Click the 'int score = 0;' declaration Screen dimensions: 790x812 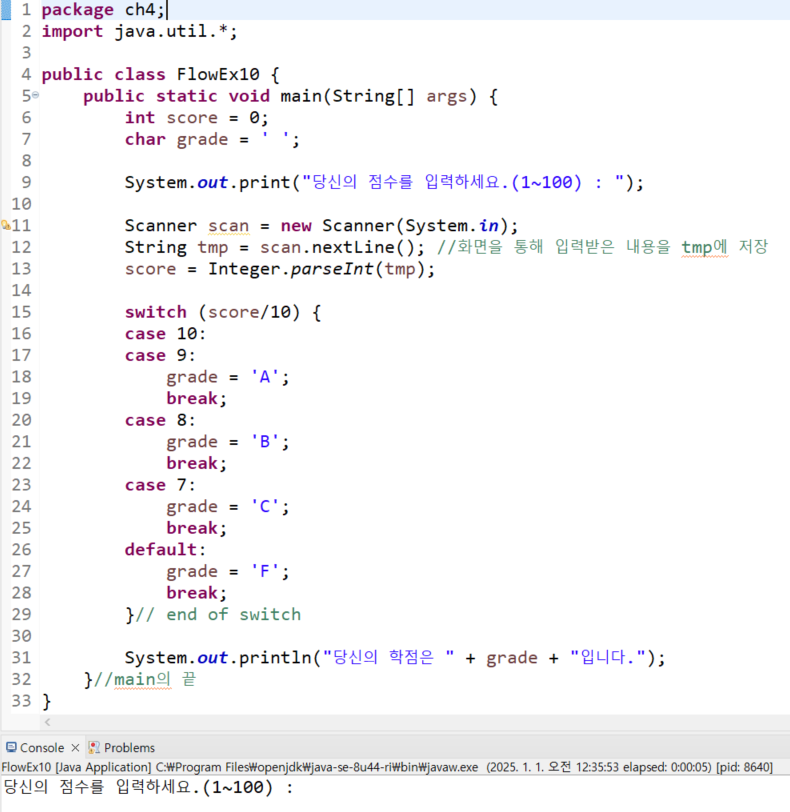click(197, 118)
